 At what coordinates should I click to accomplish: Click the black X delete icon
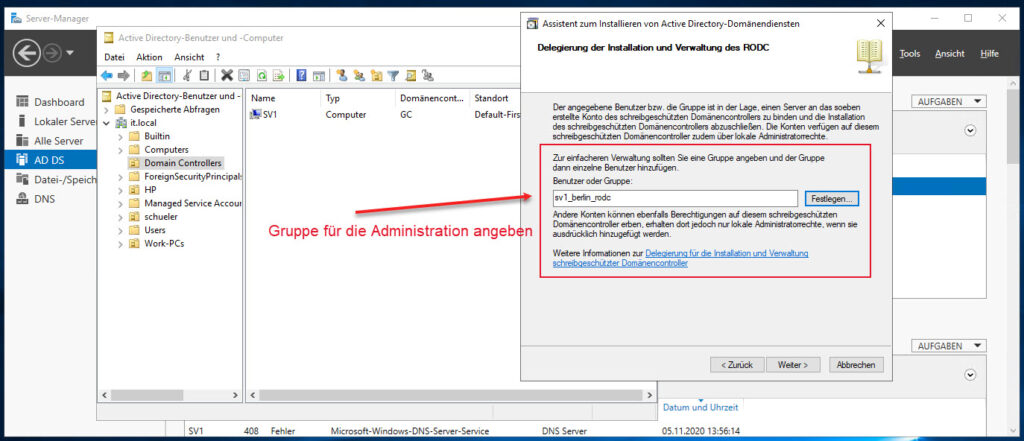point(227,76)
